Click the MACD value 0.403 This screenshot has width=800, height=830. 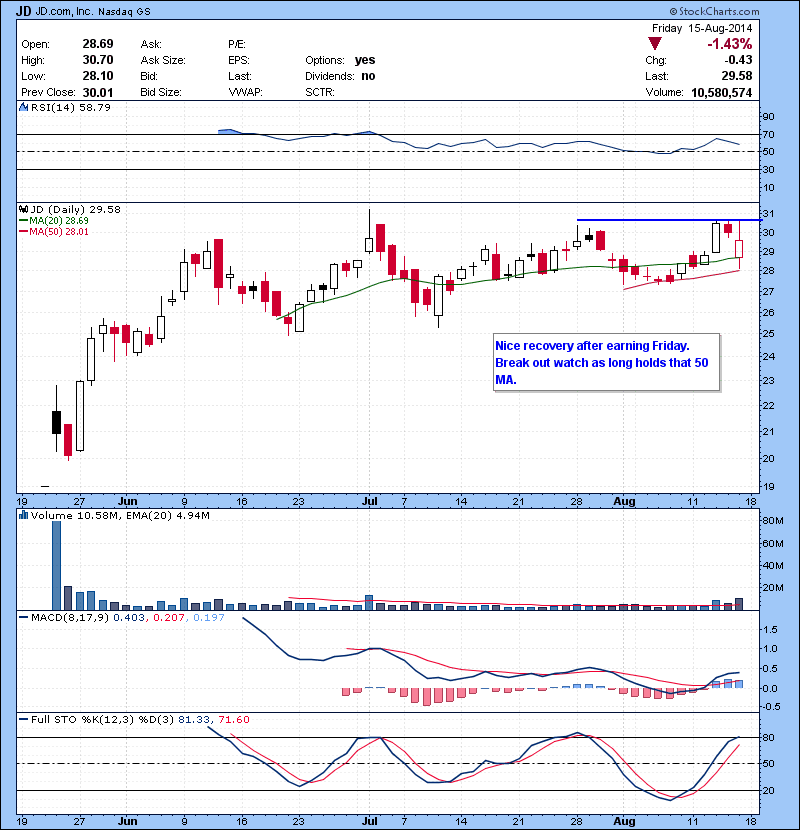(129, 618)
